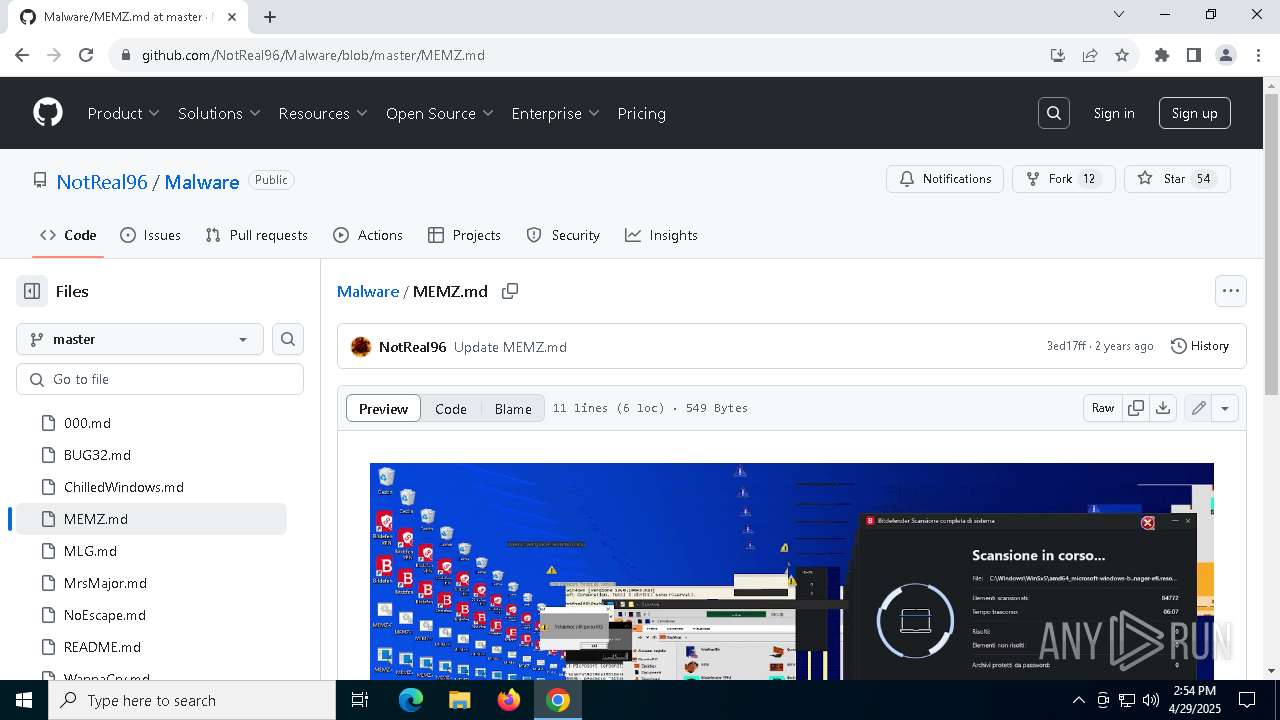Screen dimensions: 1280x720
Task: Click the page vertical scrollbar
Action: point(1271,243)
